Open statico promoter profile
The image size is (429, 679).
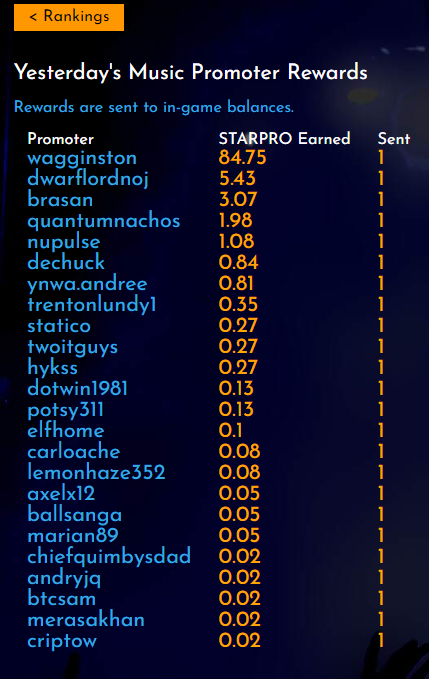[59, 326]
